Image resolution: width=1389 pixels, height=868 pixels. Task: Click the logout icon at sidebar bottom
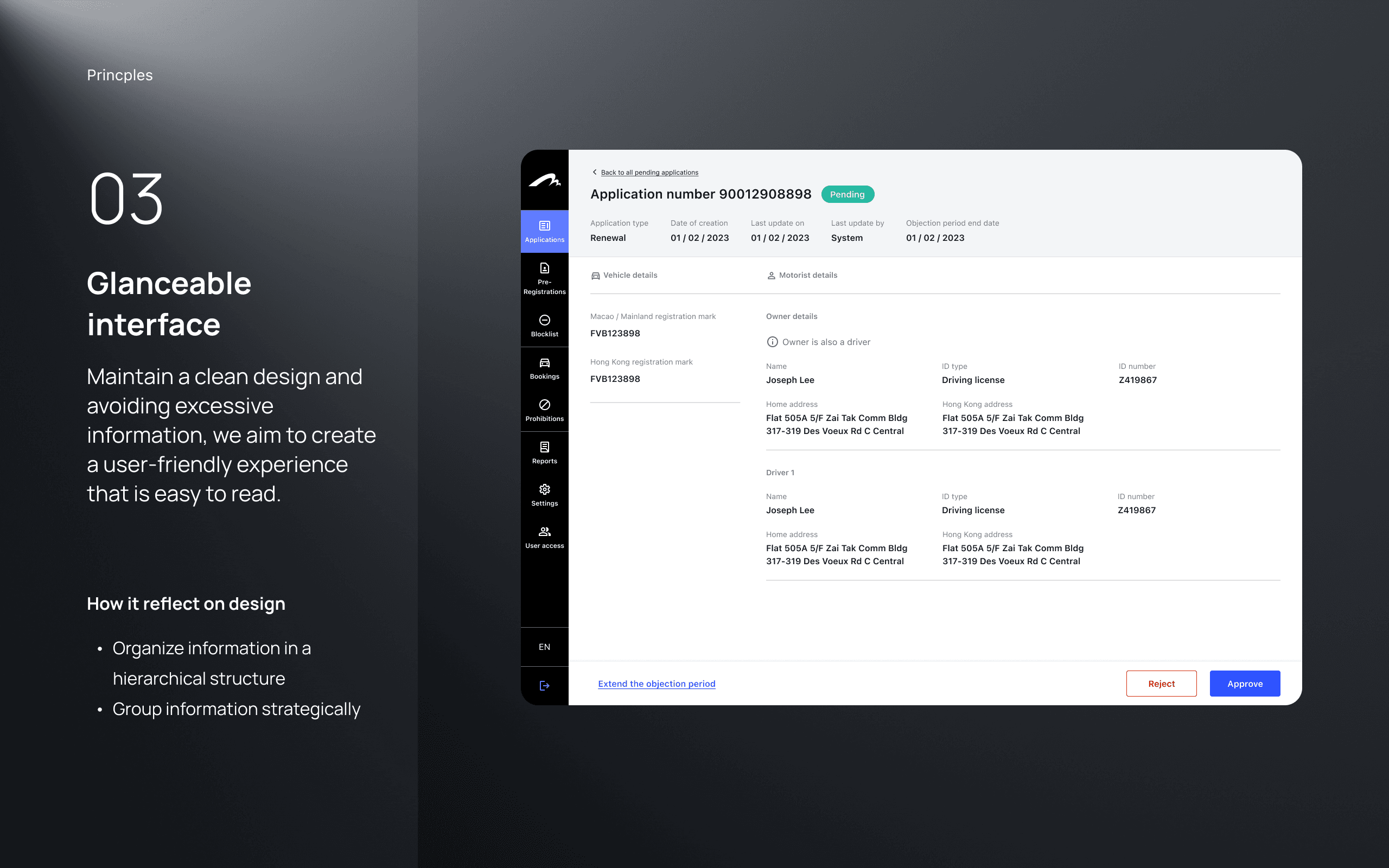tap(544, 685)
